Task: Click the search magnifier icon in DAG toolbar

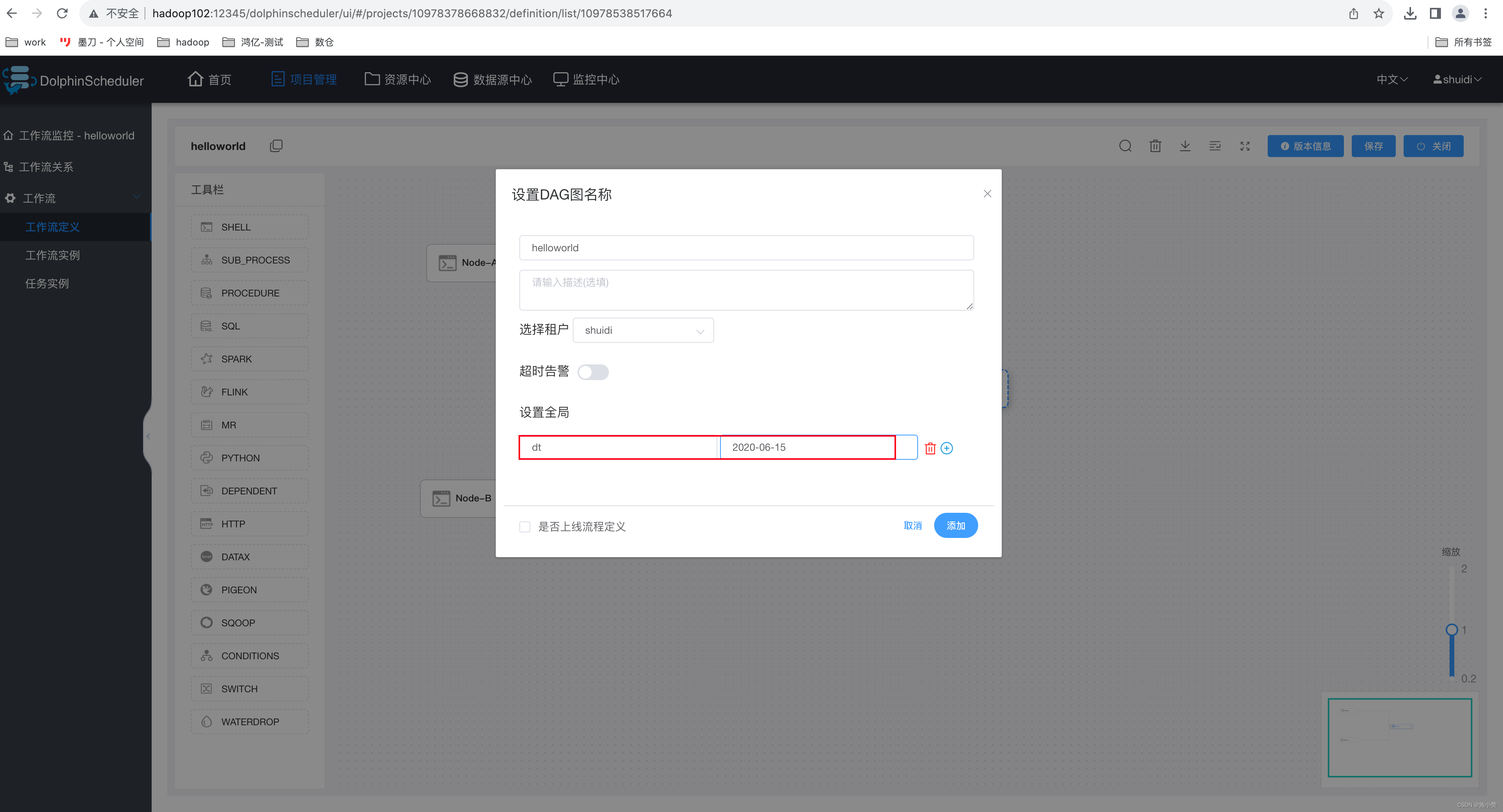Action: coord(1125,146)
